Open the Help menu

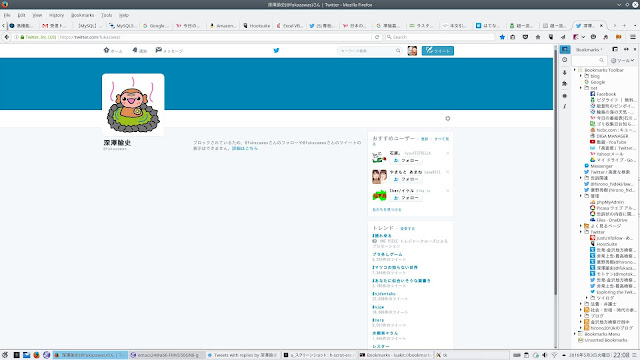click(124, 15)
